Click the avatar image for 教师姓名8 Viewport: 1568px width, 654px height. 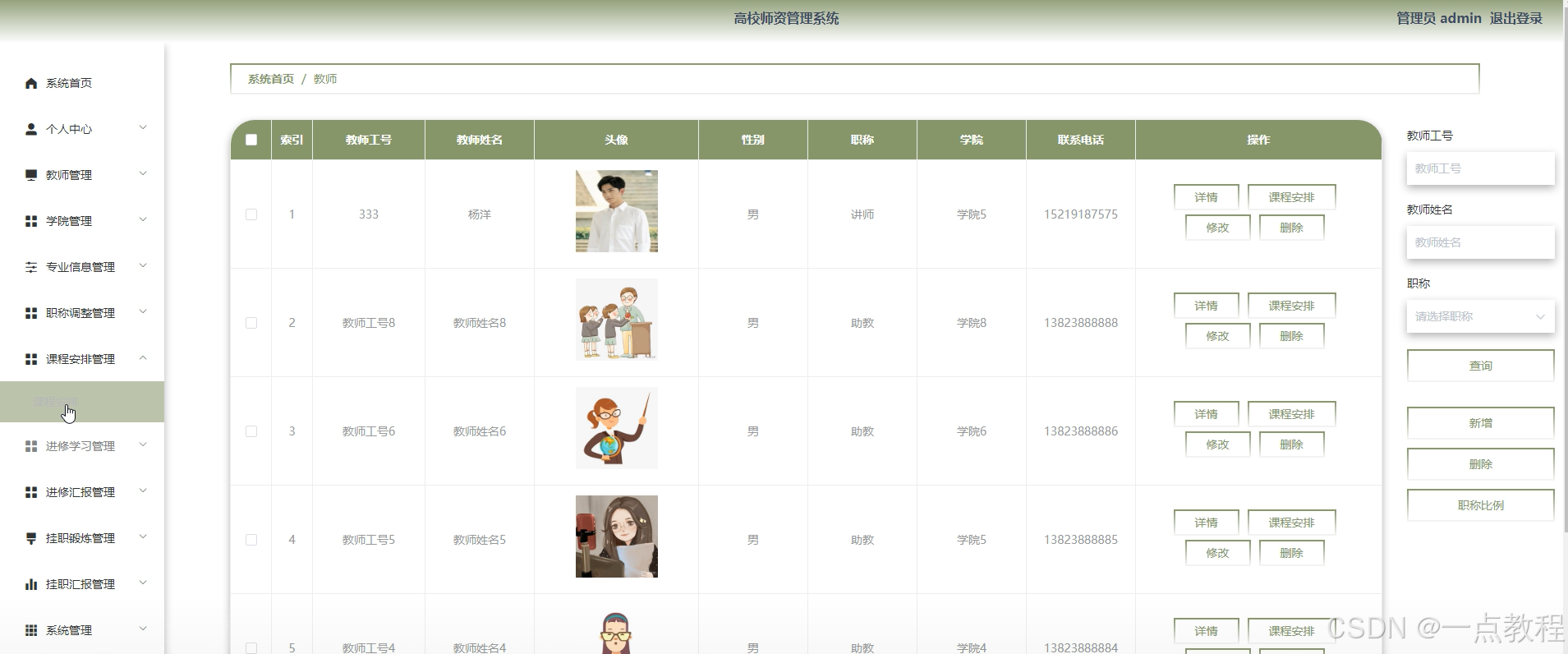click(x=617, y=320)
